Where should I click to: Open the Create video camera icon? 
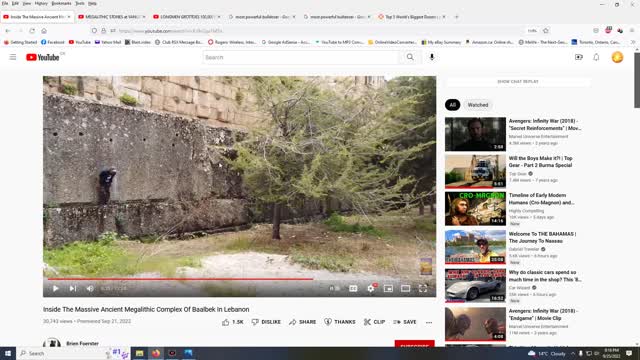pos(579,57)
